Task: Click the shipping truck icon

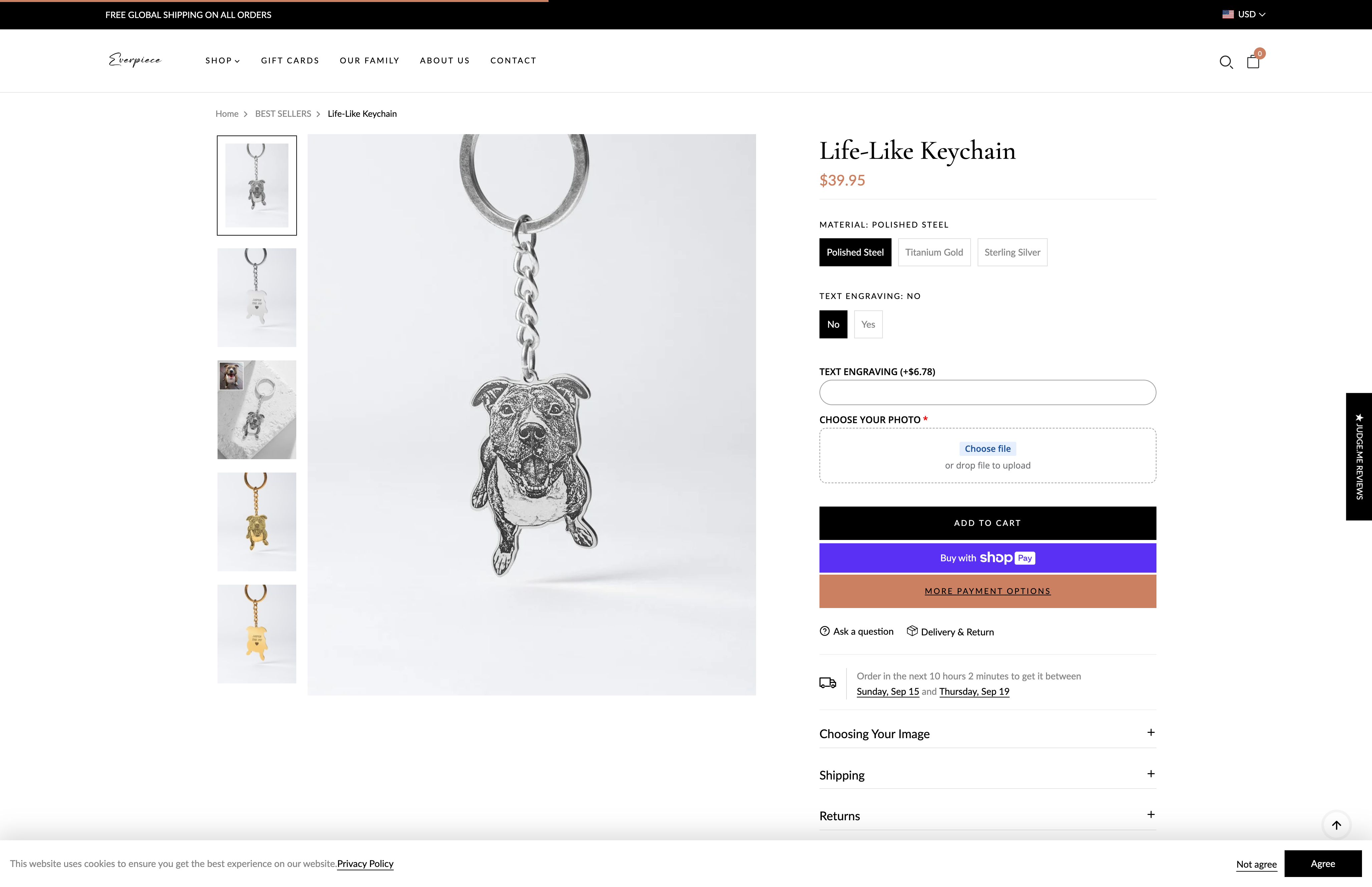Action: coord(828,683)
